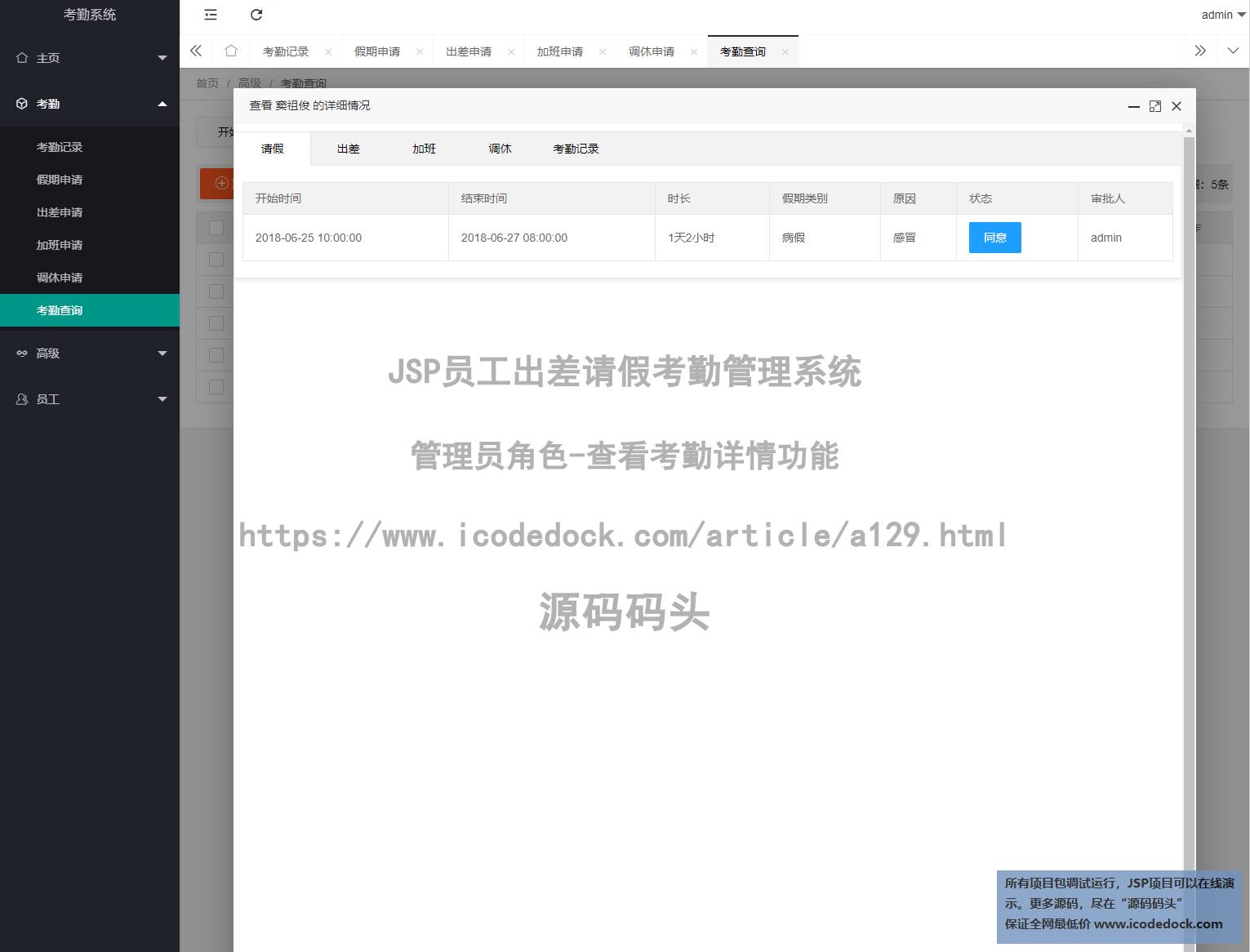1250x952 pixels.
Task: Select the 请假 tab in the dialog
Action: pyautogui.click(x=273, y=149)
